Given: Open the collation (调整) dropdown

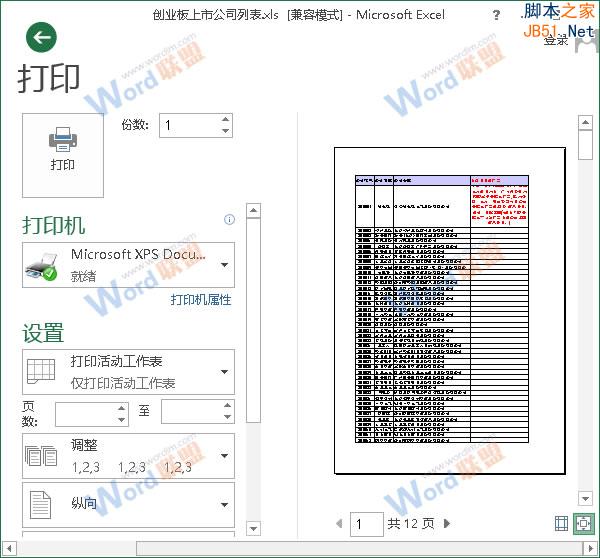Looking at the screenshot, I should pyautogui.click(x=129, y=456).
